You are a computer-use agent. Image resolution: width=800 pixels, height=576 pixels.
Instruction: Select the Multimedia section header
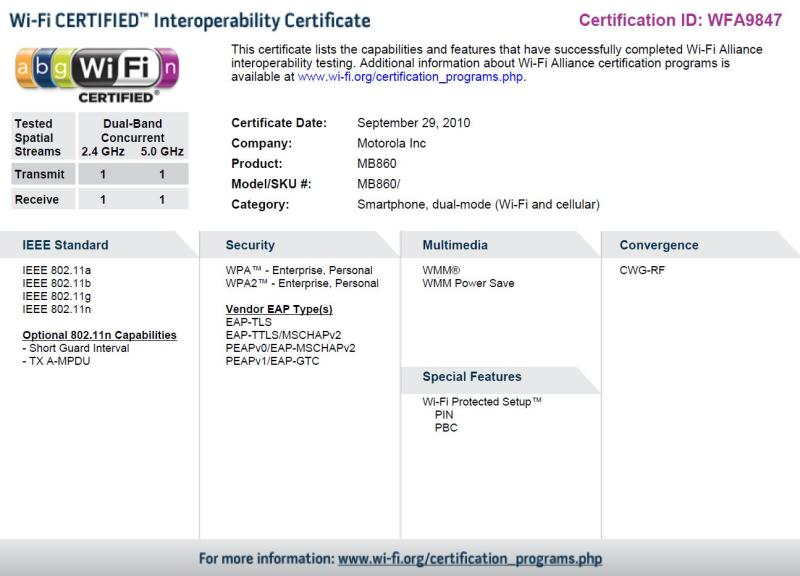(455, 245)
